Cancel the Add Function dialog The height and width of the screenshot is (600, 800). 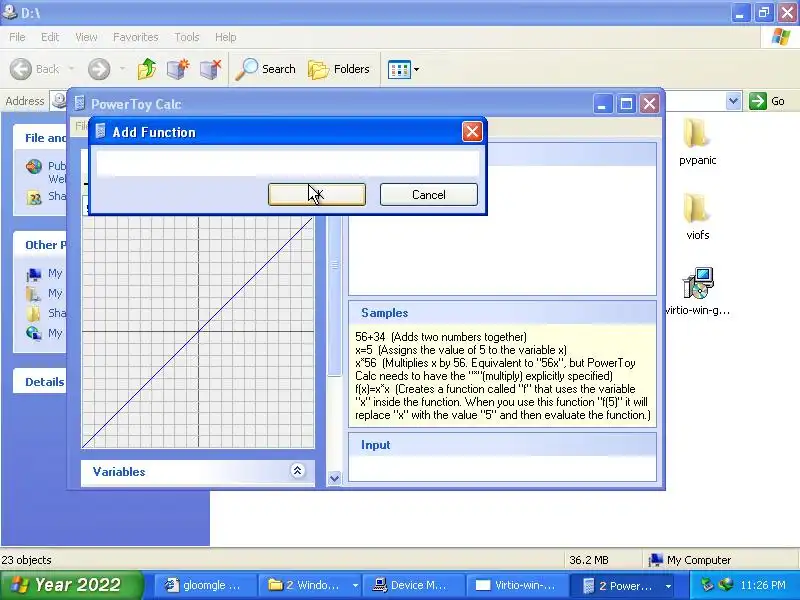pos(429,194)
